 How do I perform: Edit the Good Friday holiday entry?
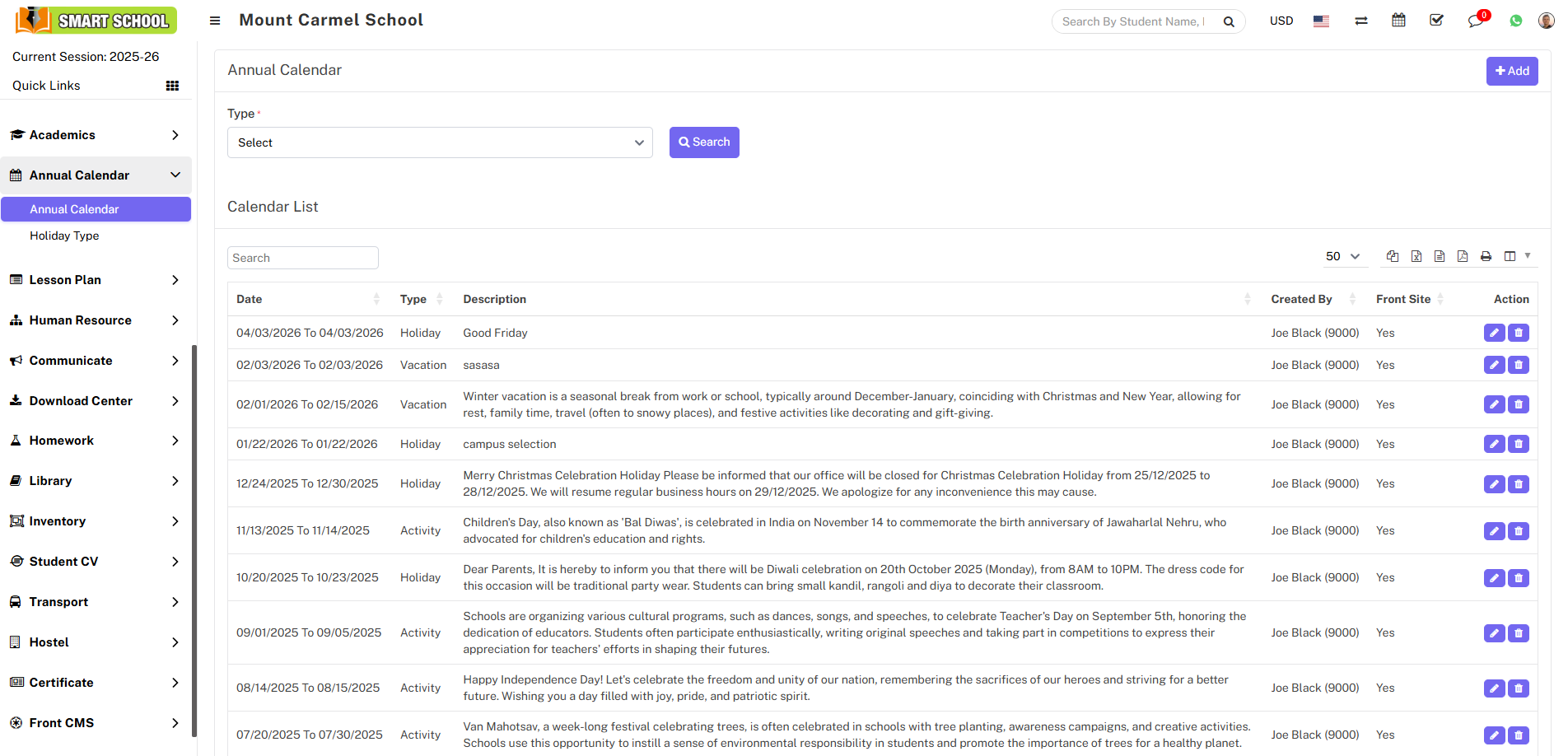[x=1494, y=333]
